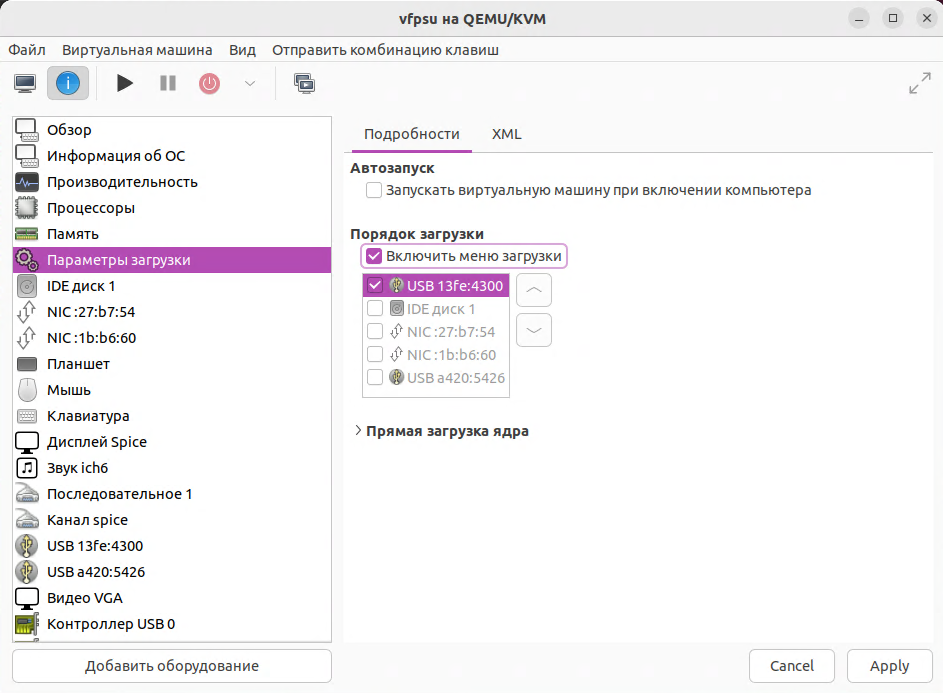
Task: Open the Виртуальная машина menu
Action: tap(137, 50)
